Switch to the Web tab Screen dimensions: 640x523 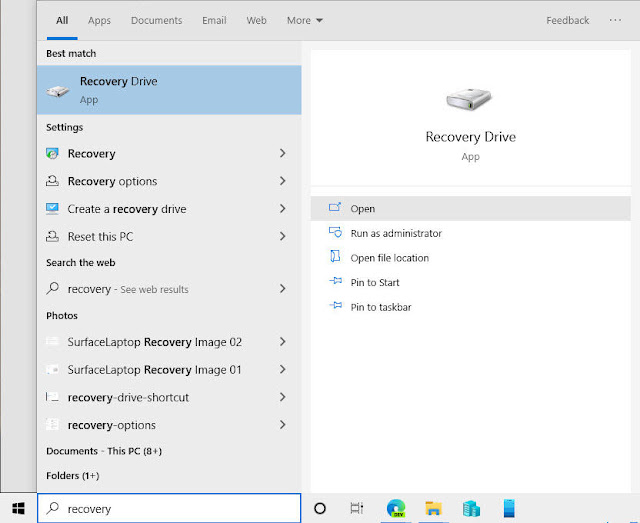click(256, 20)
